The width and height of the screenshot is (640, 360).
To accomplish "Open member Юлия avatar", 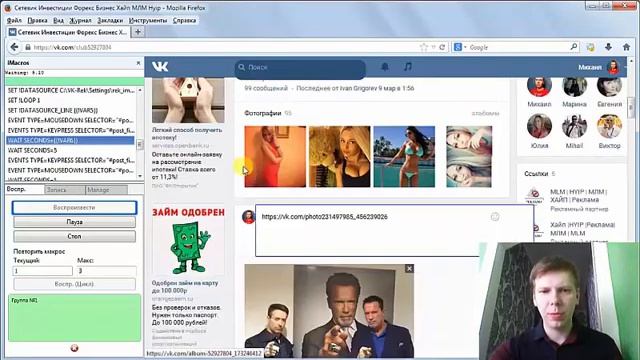I will coord(539,126).
